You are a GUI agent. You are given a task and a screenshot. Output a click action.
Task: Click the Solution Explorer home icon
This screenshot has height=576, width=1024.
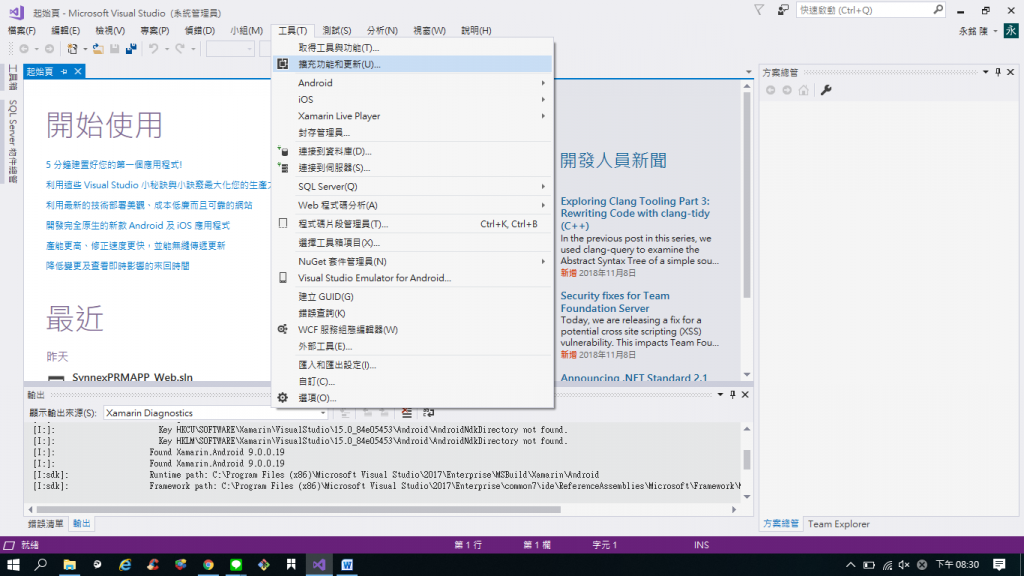(803, 90)
